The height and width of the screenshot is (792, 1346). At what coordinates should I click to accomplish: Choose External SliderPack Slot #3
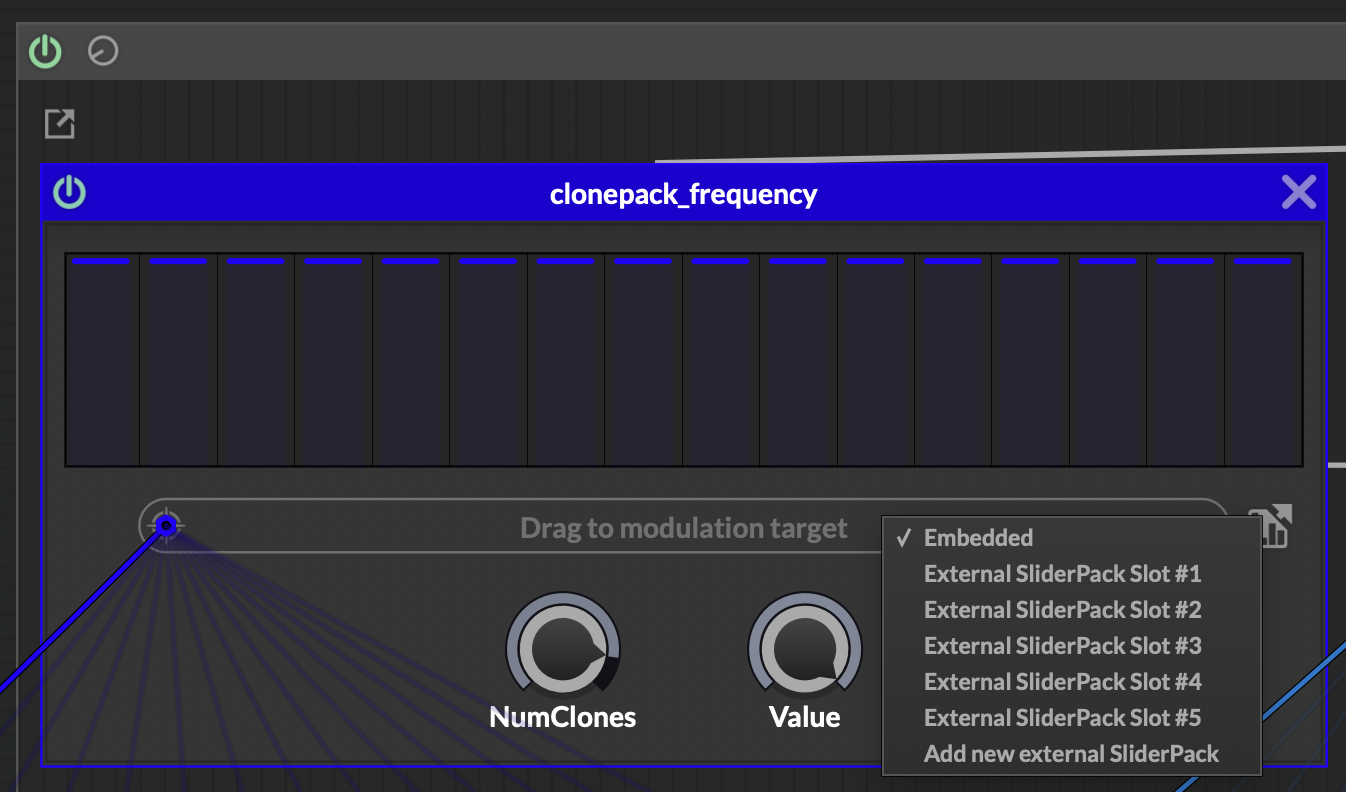click(1072, 646)
